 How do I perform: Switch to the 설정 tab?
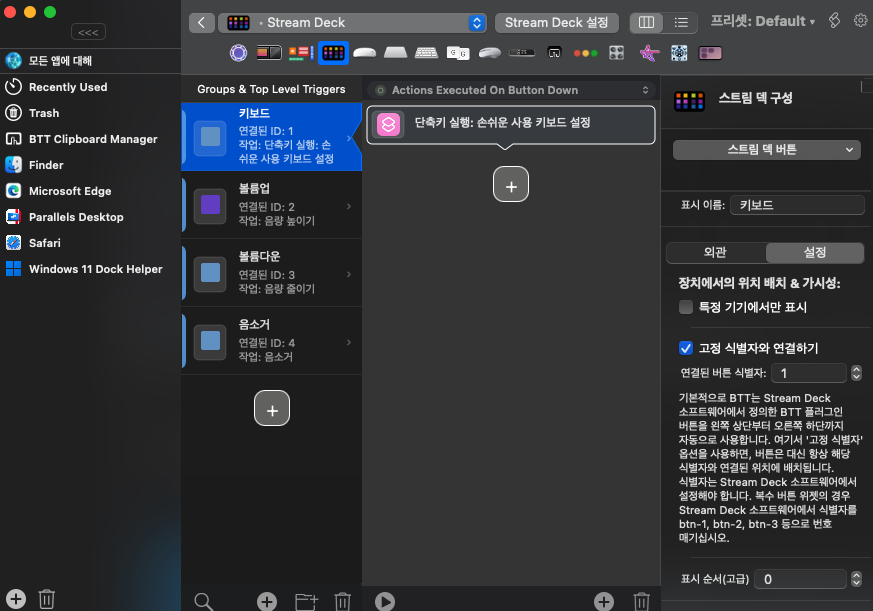814,253
